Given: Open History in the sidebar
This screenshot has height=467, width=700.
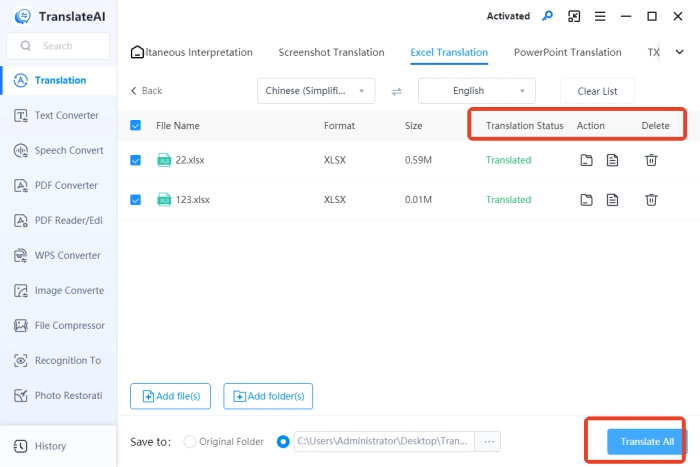Looking at the screenshot, I should 50,446.
